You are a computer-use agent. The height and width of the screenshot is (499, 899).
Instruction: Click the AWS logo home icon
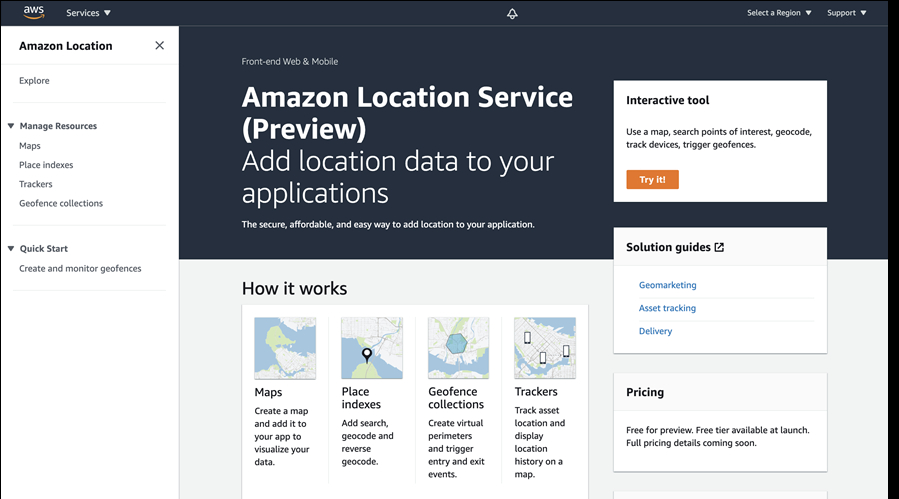[34, 13]
